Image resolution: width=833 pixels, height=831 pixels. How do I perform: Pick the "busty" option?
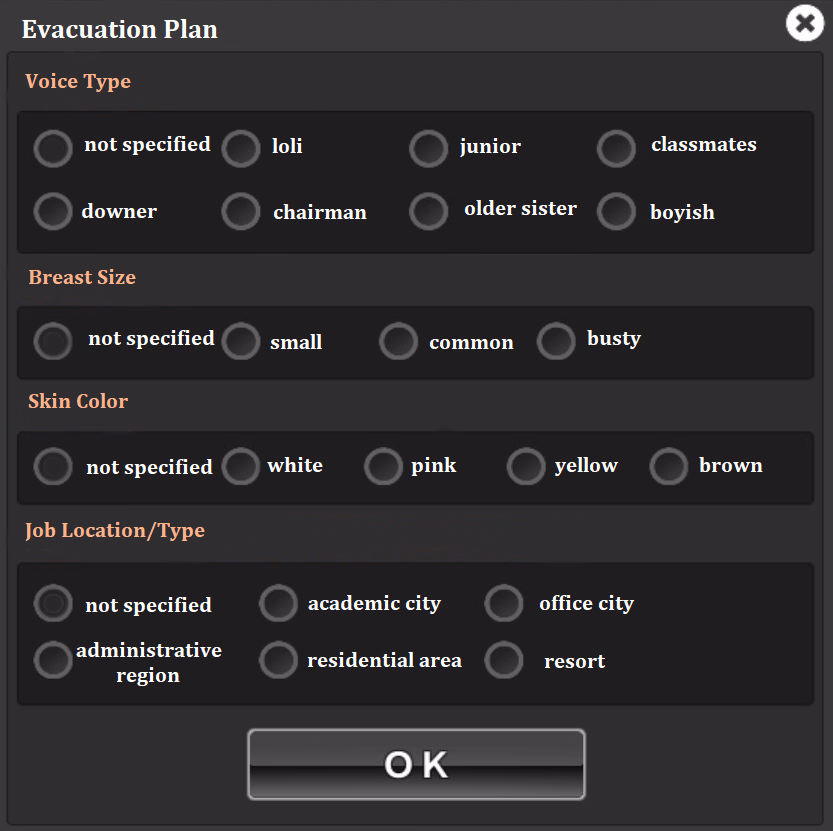click(556, 342)
